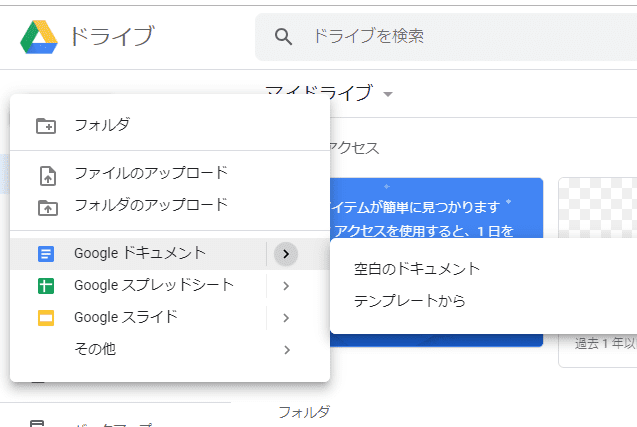
Task: Click the ドライブ title text
Action: point(112,37)
